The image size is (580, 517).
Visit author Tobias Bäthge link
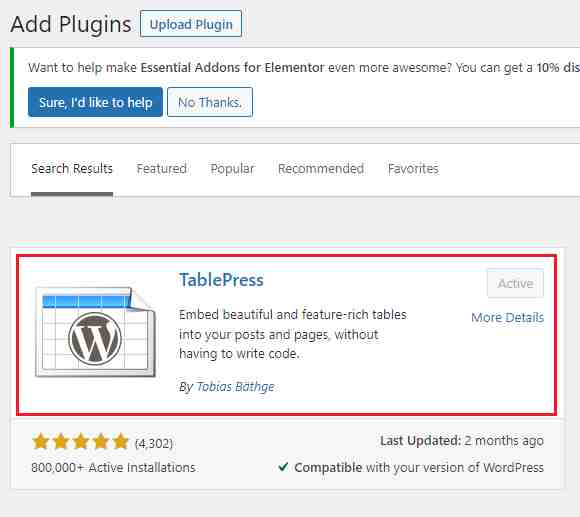235,386
